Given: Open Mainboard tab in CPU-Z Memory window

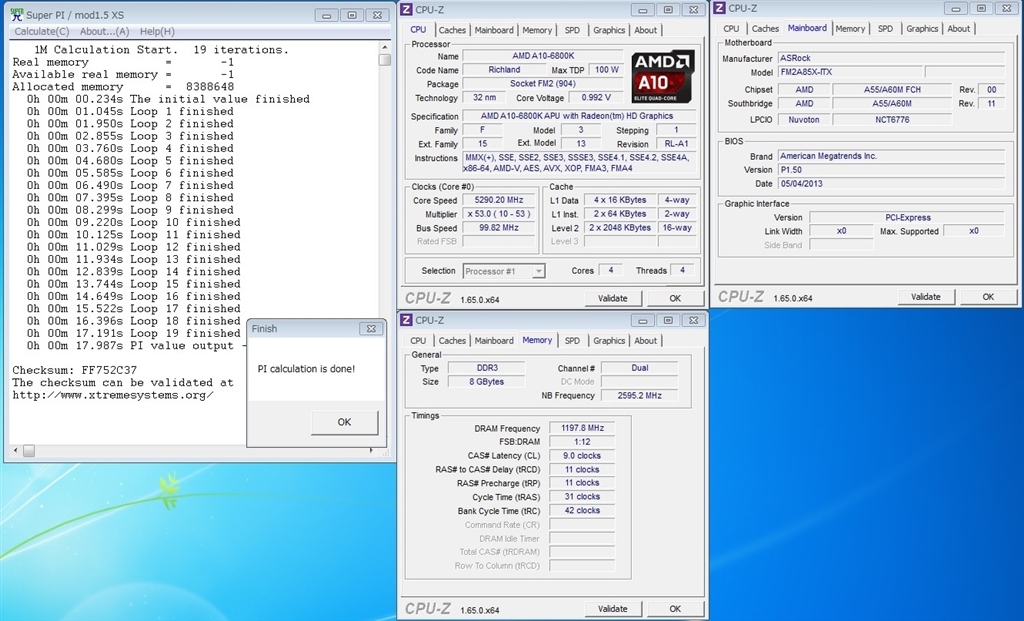Looking at the screenshot, I should click(x=494, y=341).
